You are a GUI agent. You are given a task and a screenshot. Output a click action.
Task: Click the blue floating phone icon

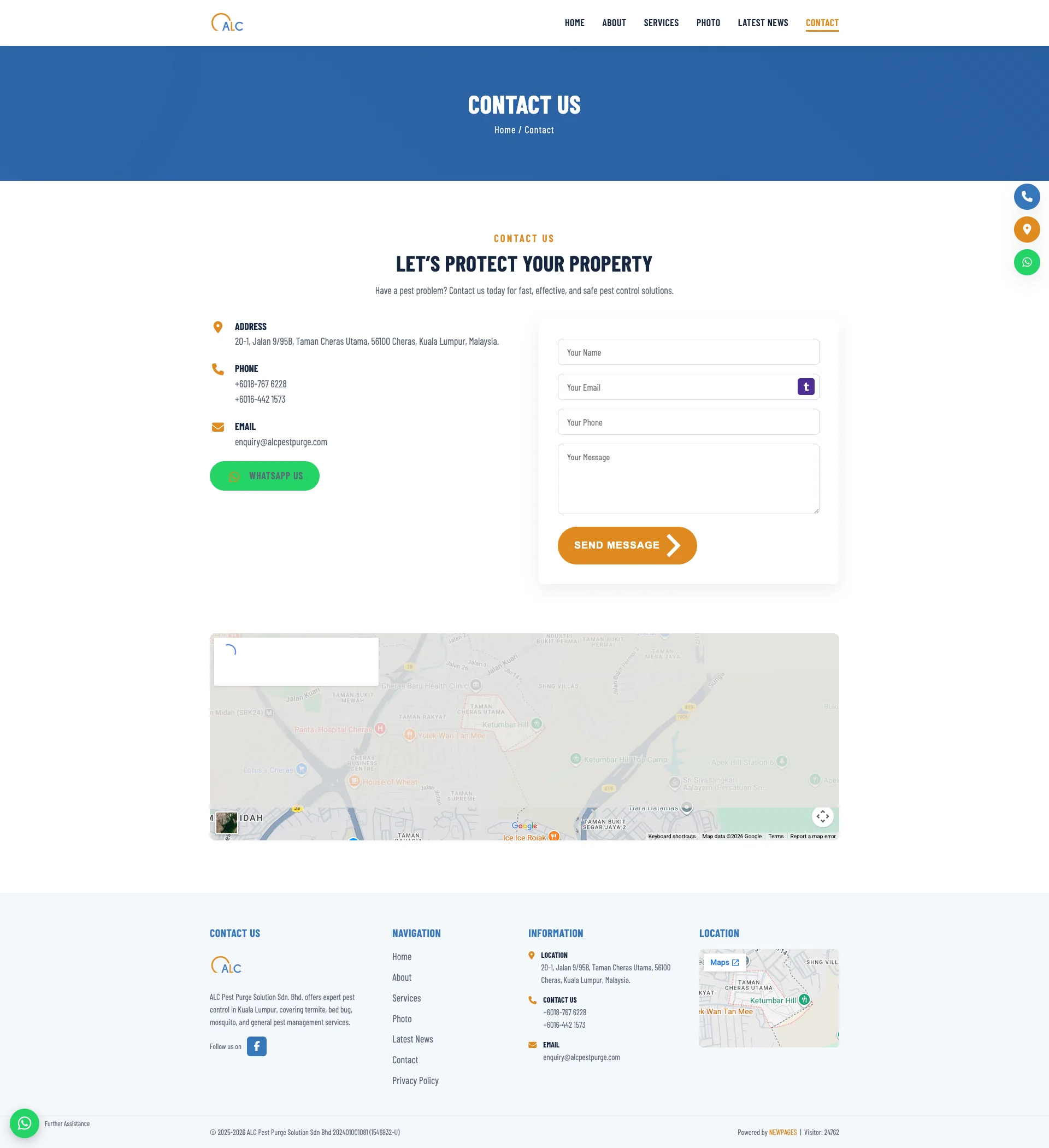tap(1026, 197)
